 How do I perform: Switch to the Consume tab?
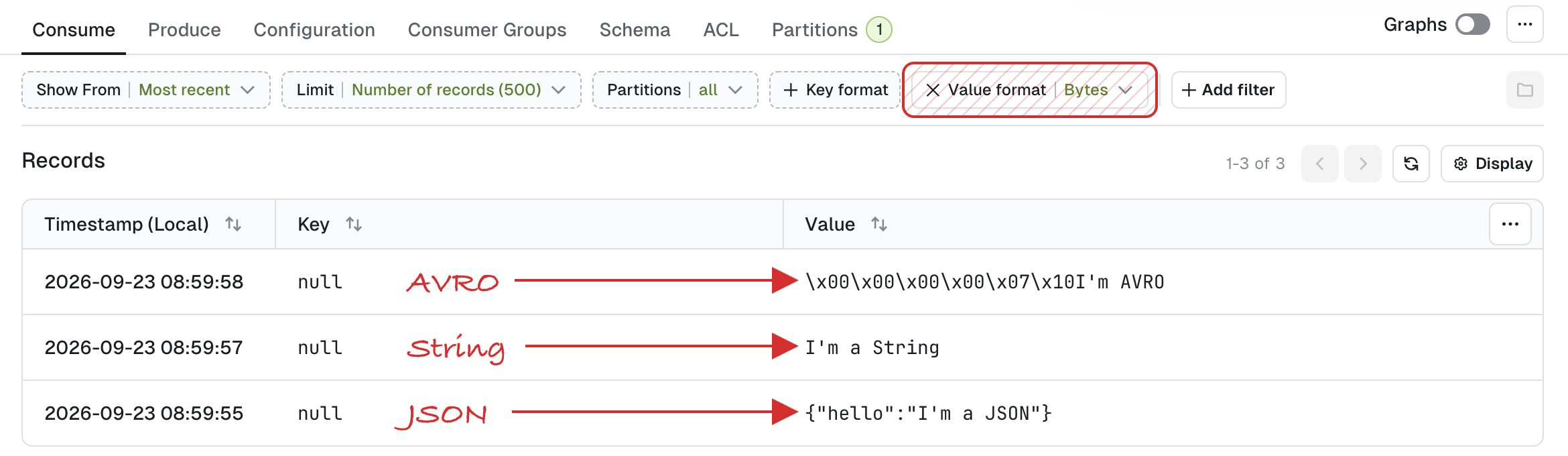(74, 30)
